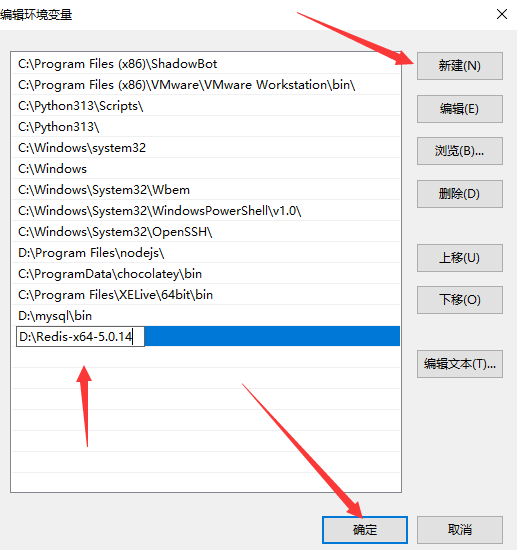Image resolution: width=517 pixels, height=550 pixels.
Task: Click the 删除(D) button
Action: 459,194
